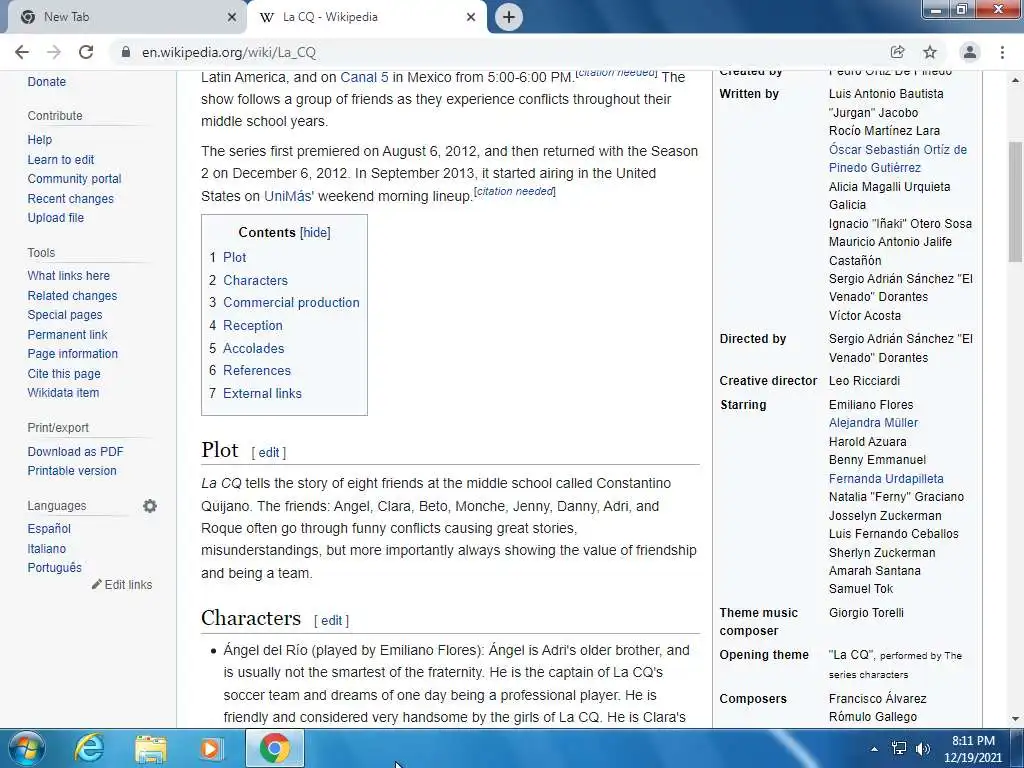
Task: Click the padlock site info icon
Action: pos(126,52)
